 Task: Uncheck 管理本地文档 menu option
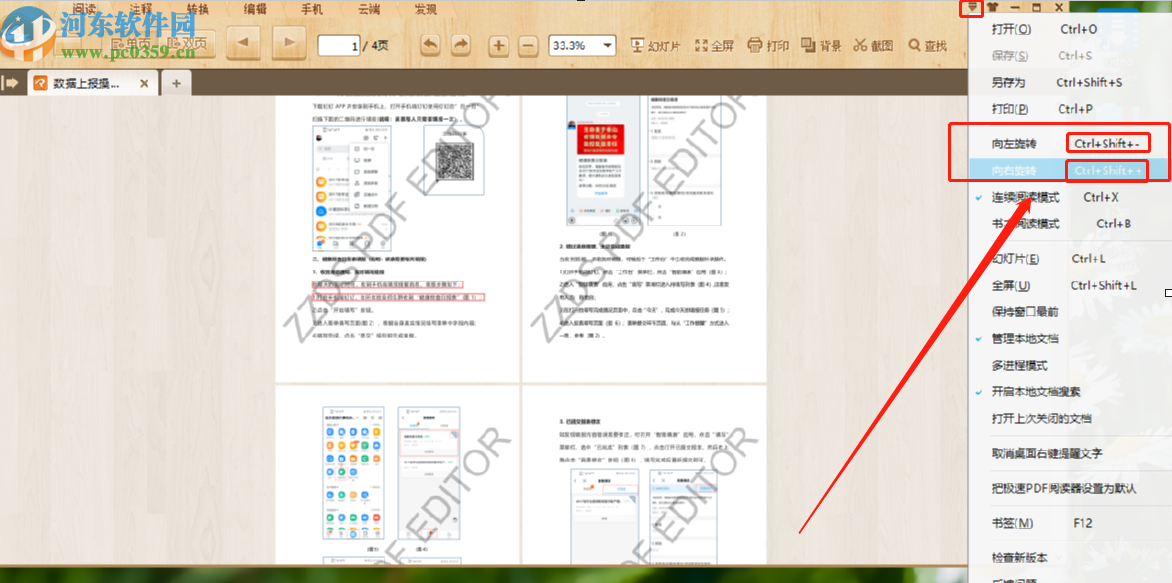tap(1025, 339)
